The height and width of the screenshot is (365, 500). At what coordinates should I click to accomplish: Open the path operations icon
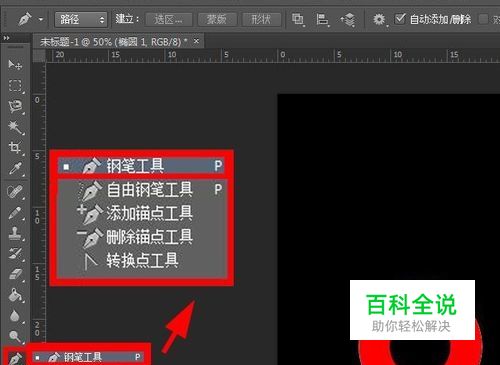click(297, 19)
